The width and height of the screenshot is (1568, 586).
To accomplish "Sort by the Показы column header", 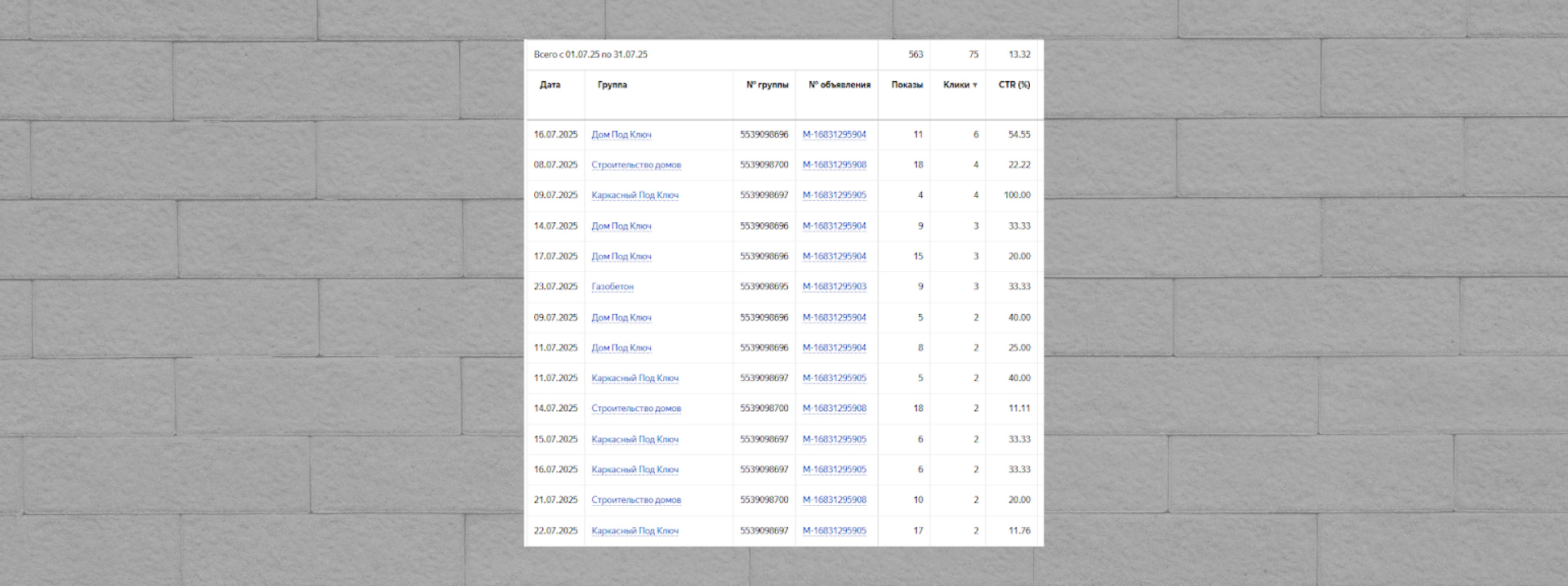I will coord(906,85).
